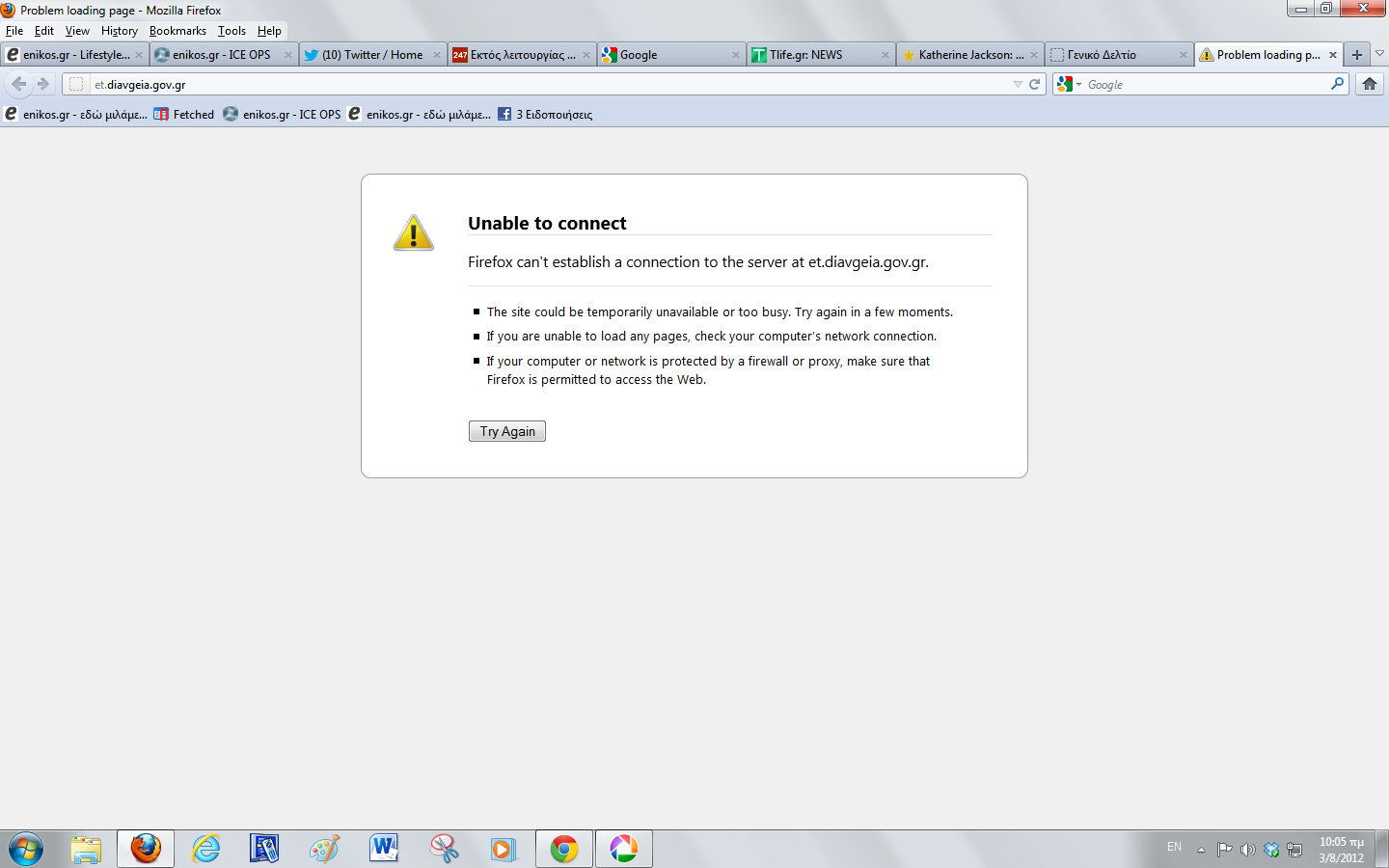Screen dimensions: 1389x868
Task: Open the Bookmarks menu
Action: click(177, 31)
